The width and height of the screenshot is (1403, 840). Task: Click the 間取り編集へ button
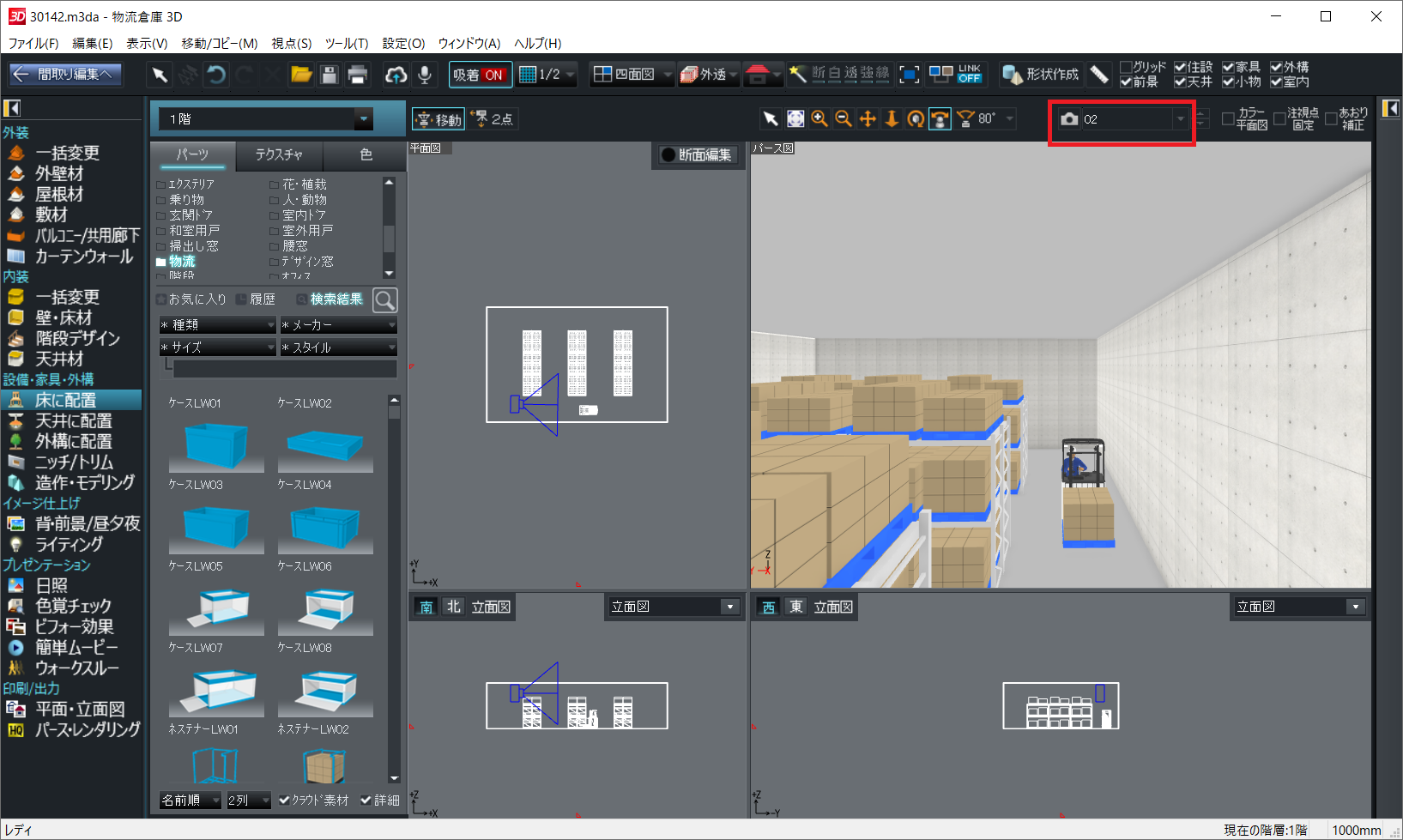(x=66, y=75)
